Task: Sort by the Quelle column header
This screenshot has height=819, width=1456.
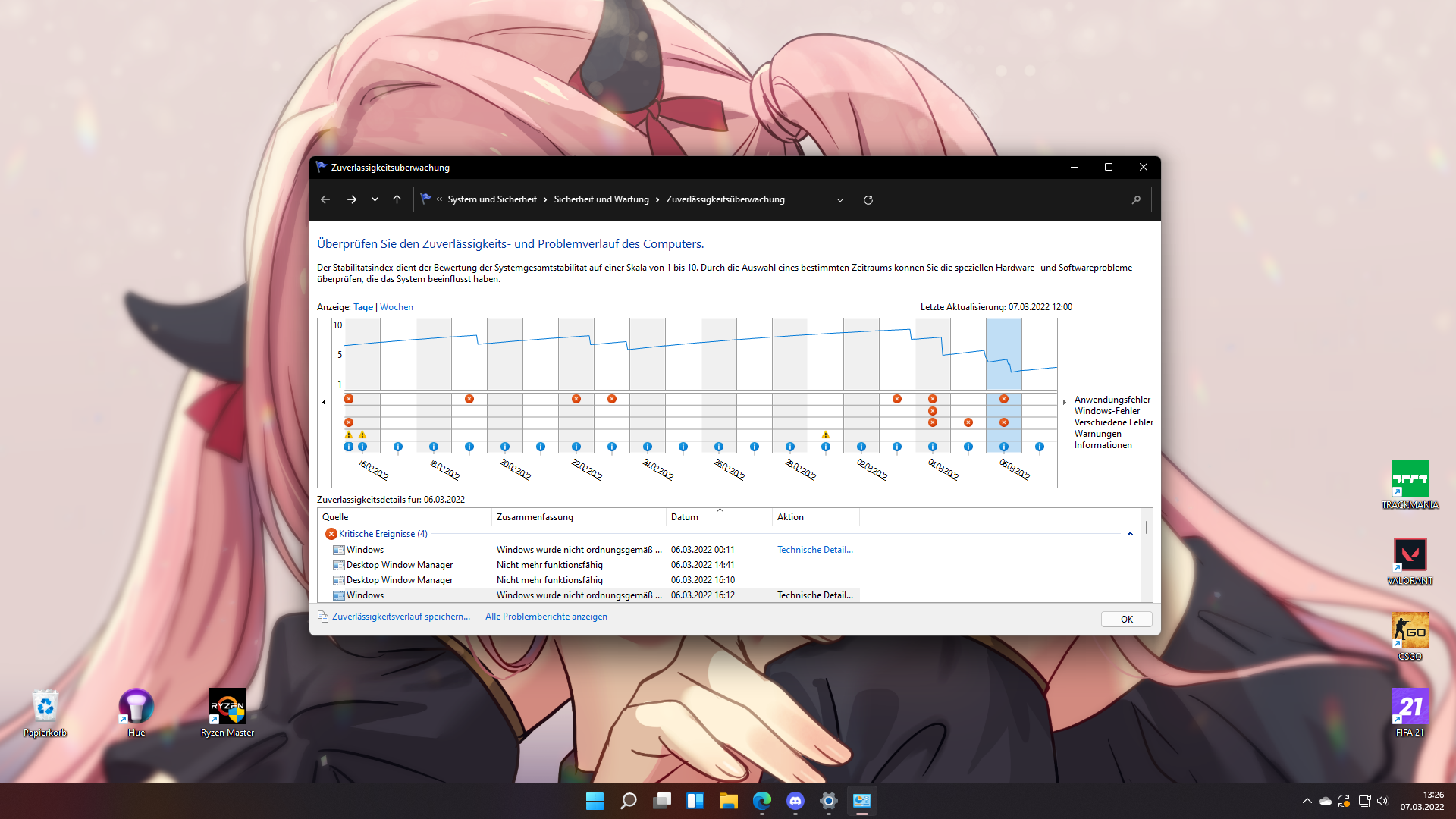Action: [x=405, y=517]
